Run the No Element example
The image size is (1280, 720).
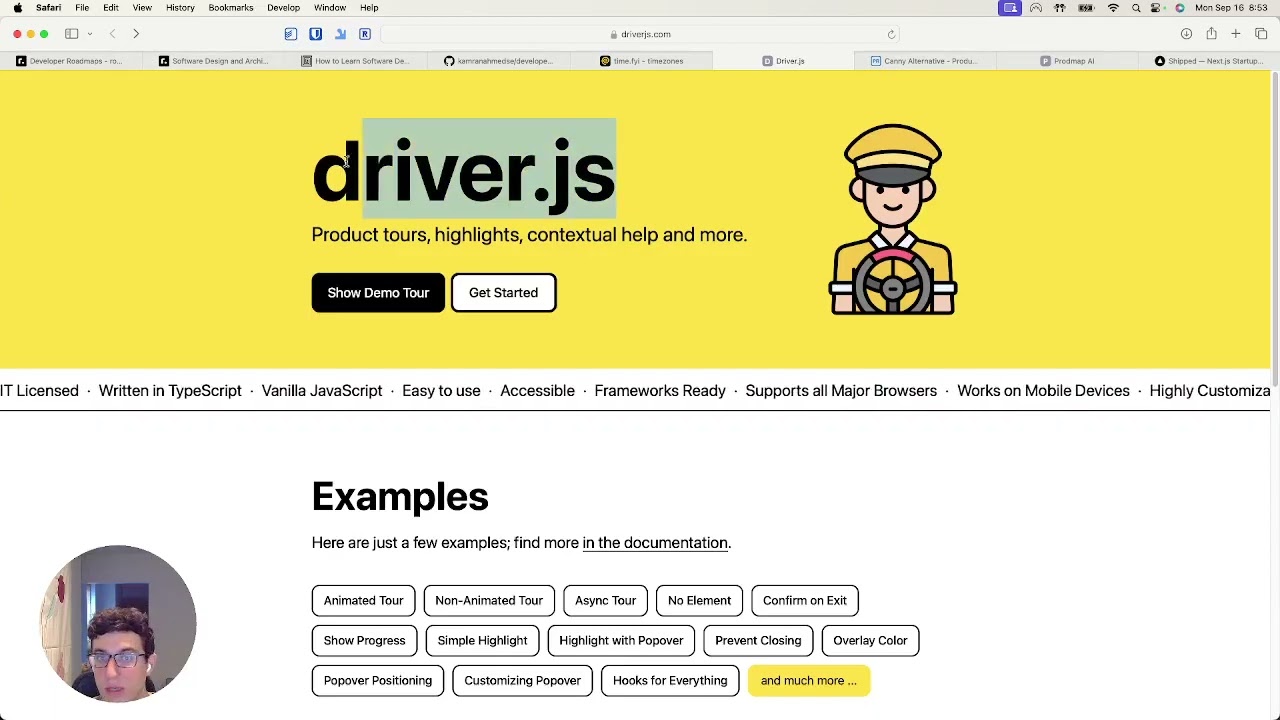pyautogui.click(x=699, y=601)
